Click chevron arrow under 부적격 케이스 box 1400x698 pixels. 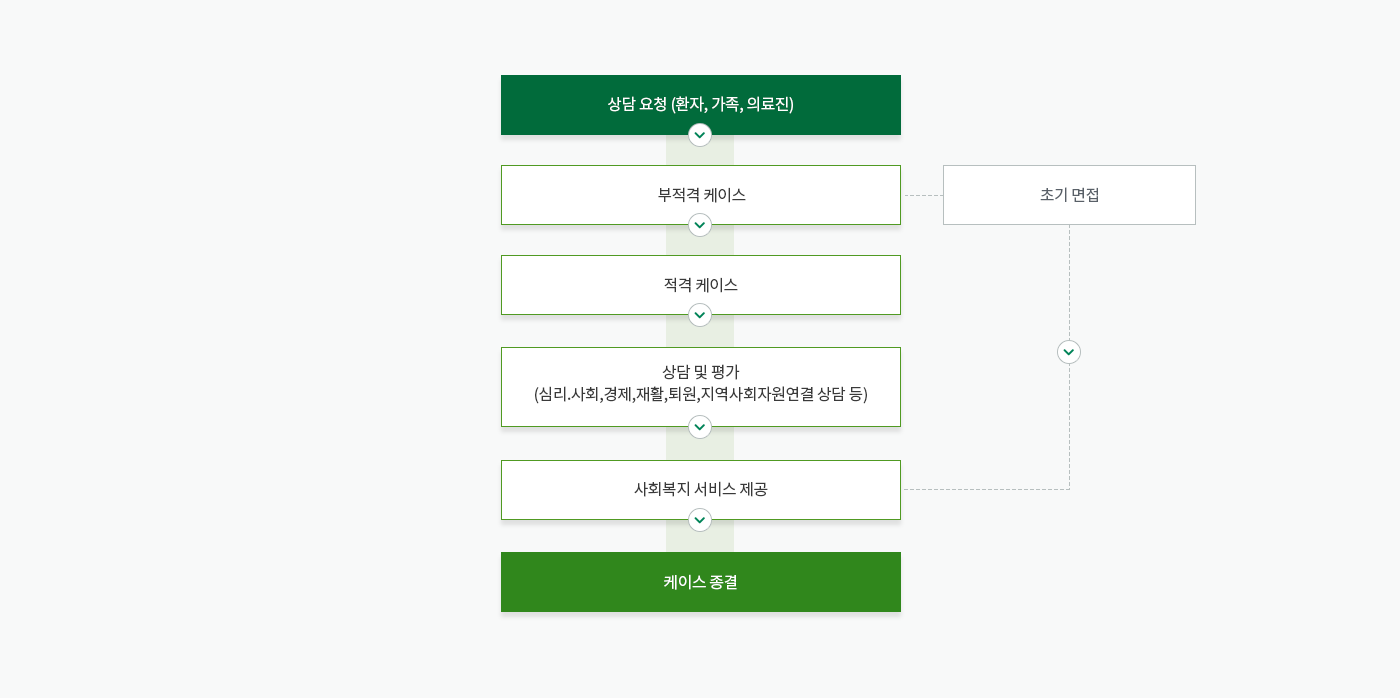tap(700, 225)
